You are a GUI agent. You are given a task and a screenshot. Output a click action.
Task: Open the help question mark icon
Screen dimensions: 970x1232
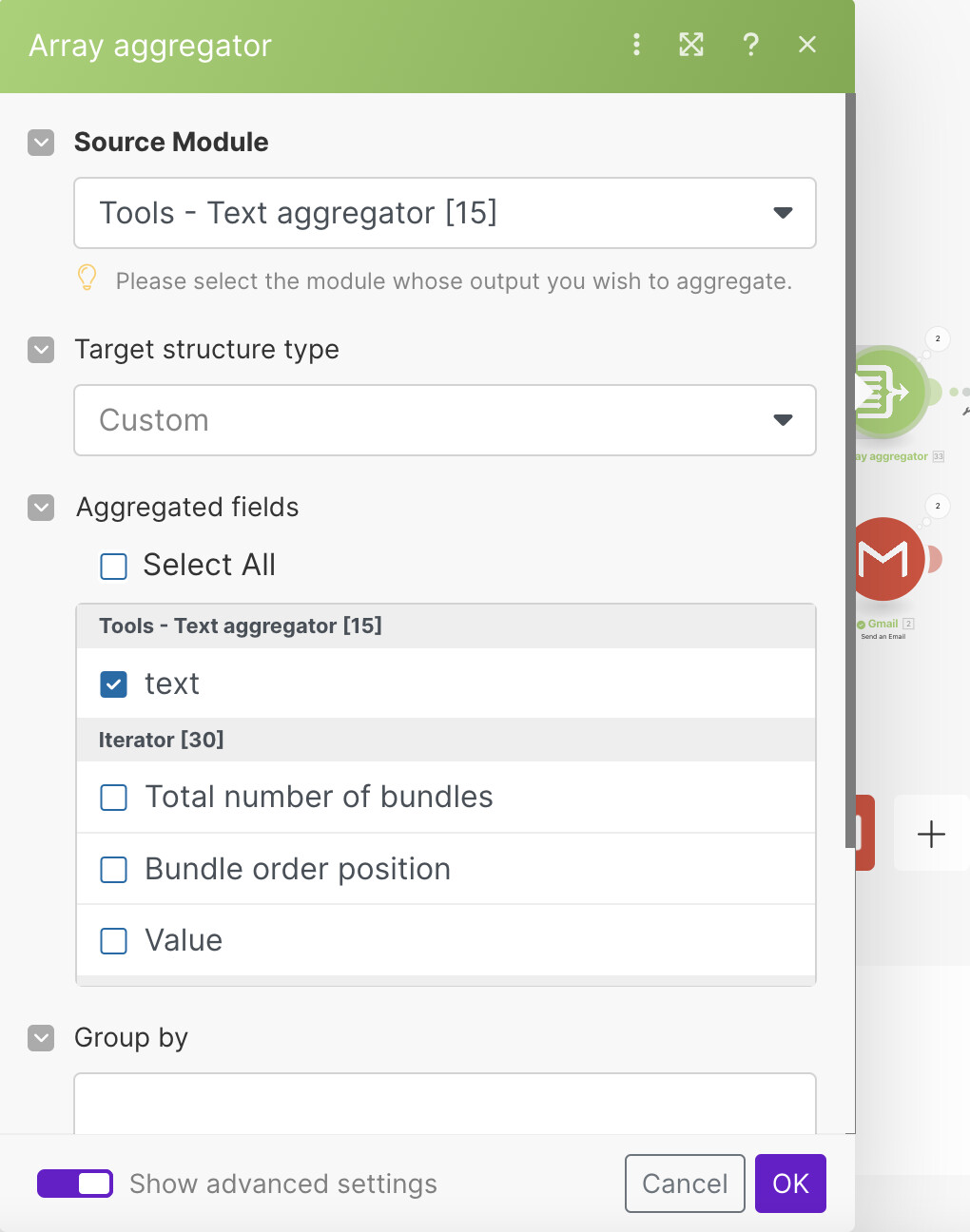pos(750,45)
